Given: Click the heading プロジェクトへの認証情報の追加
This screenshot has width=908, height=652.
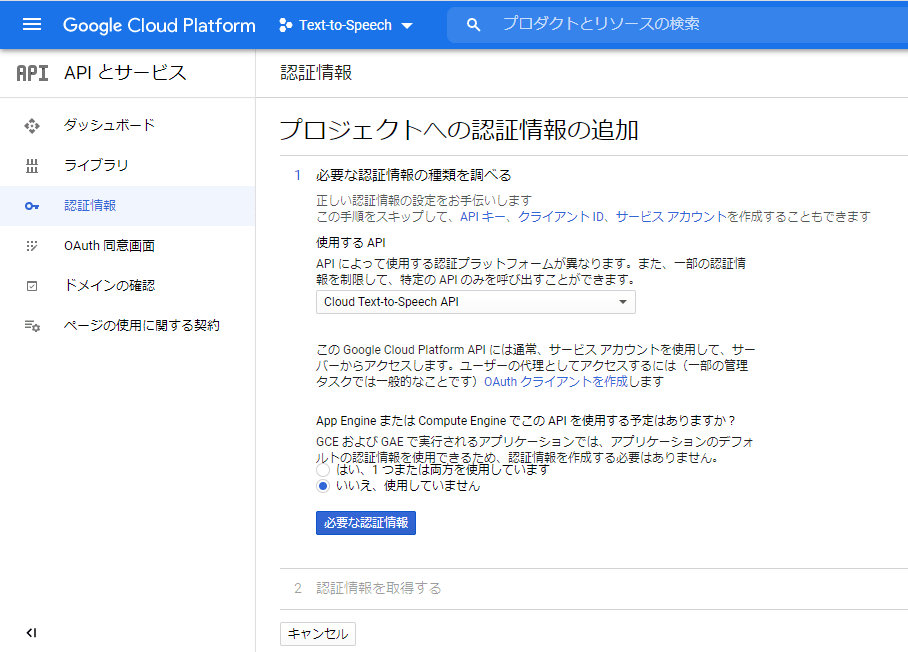Looking at the screenshot, I should [459, 130].
